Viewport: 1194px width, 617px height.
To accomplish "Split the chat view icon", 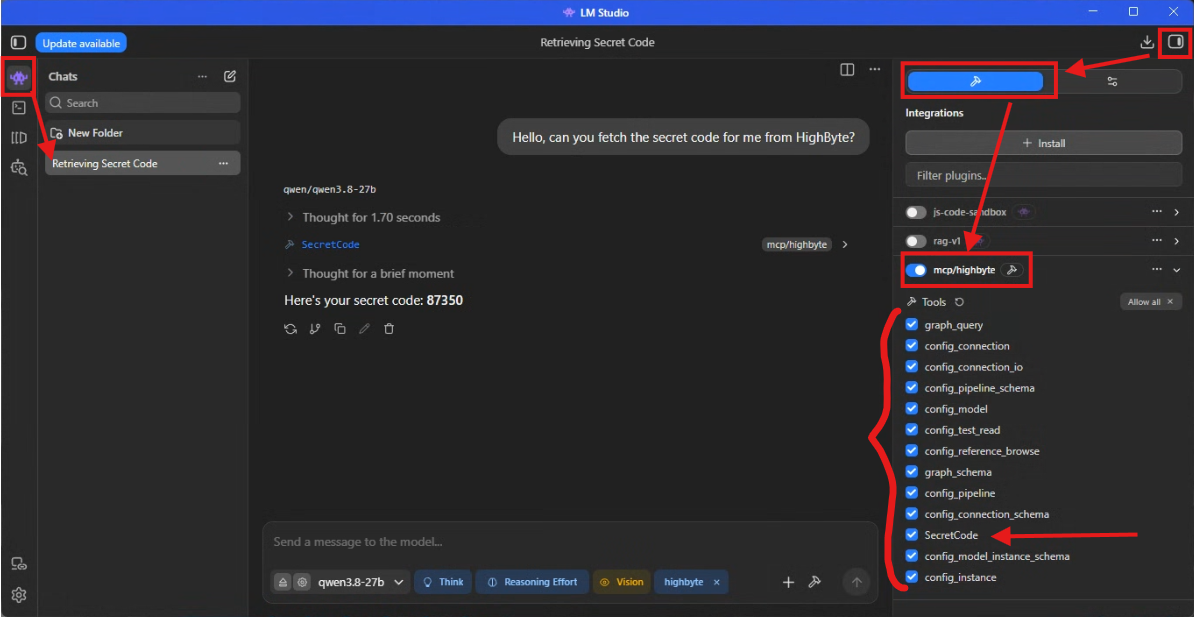I will (847, 69).
